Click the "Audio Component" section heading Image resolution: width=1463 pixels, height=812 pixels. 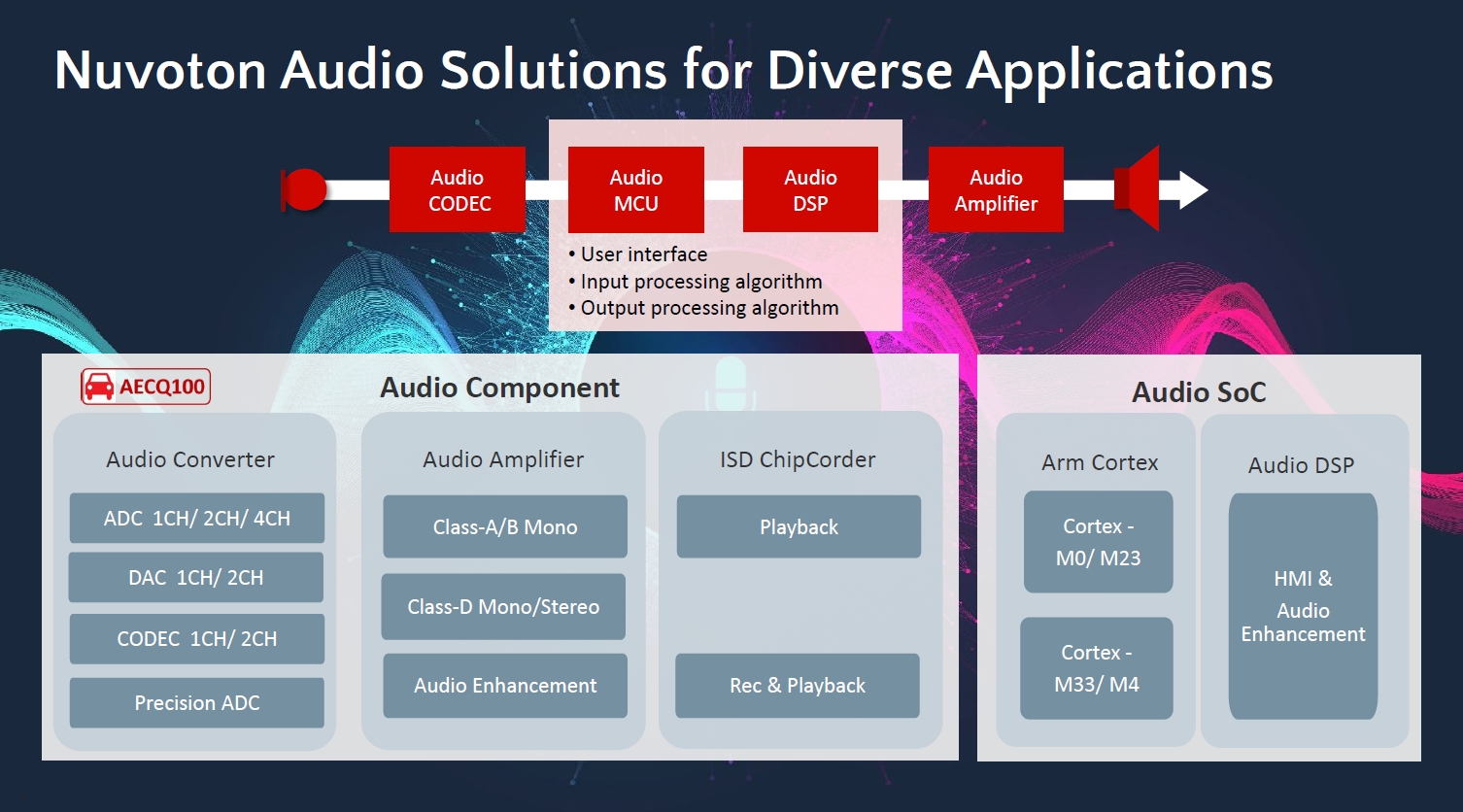(499, 388)
